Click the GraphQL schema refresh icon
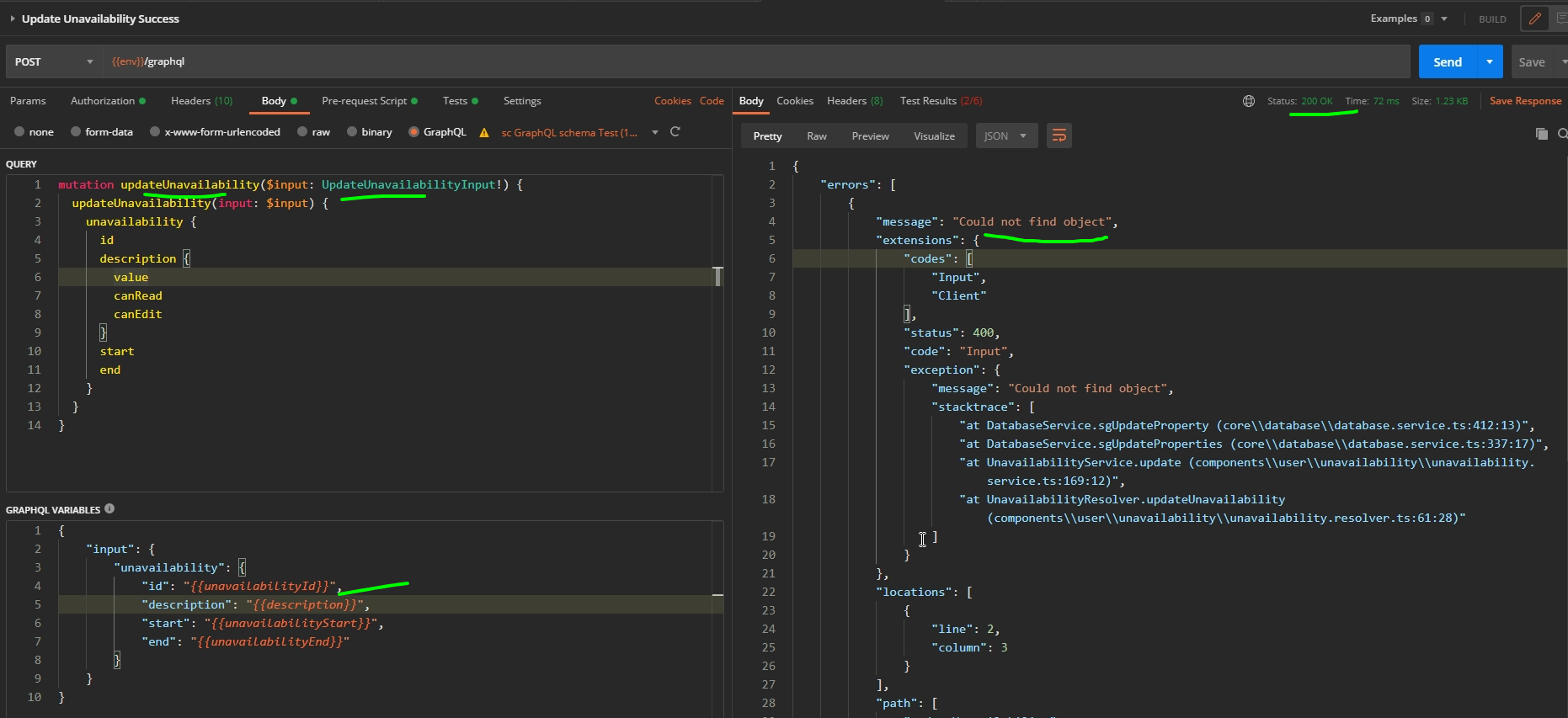This screenshot has width=1568, height=718. tap(675, 132)
